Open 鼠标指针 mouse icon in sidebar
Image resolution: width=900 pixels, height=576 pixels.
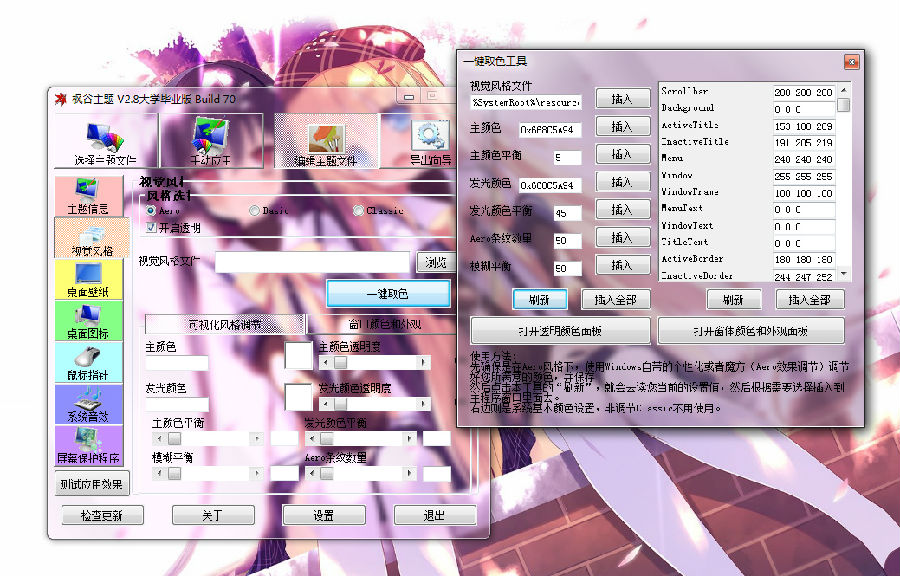click(x=88, y=362)
